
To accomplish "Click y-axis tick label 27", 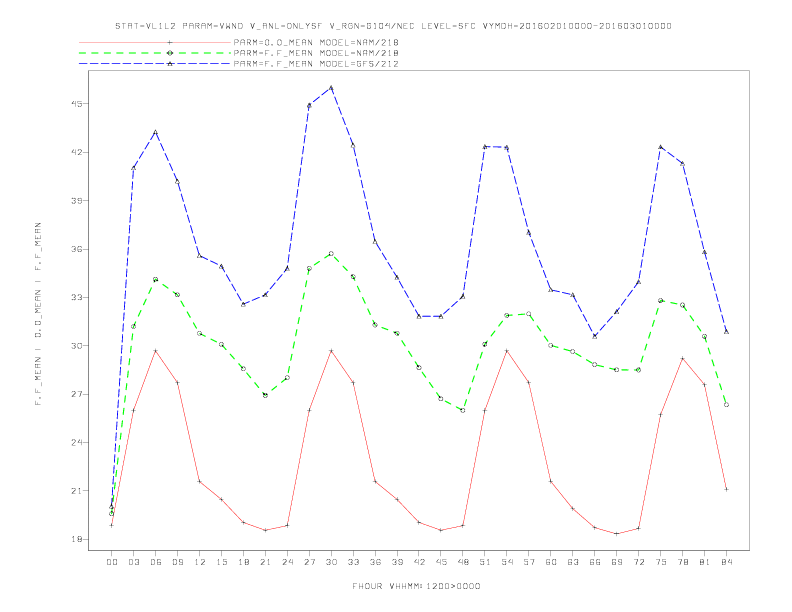I will [x=76, y=394].
